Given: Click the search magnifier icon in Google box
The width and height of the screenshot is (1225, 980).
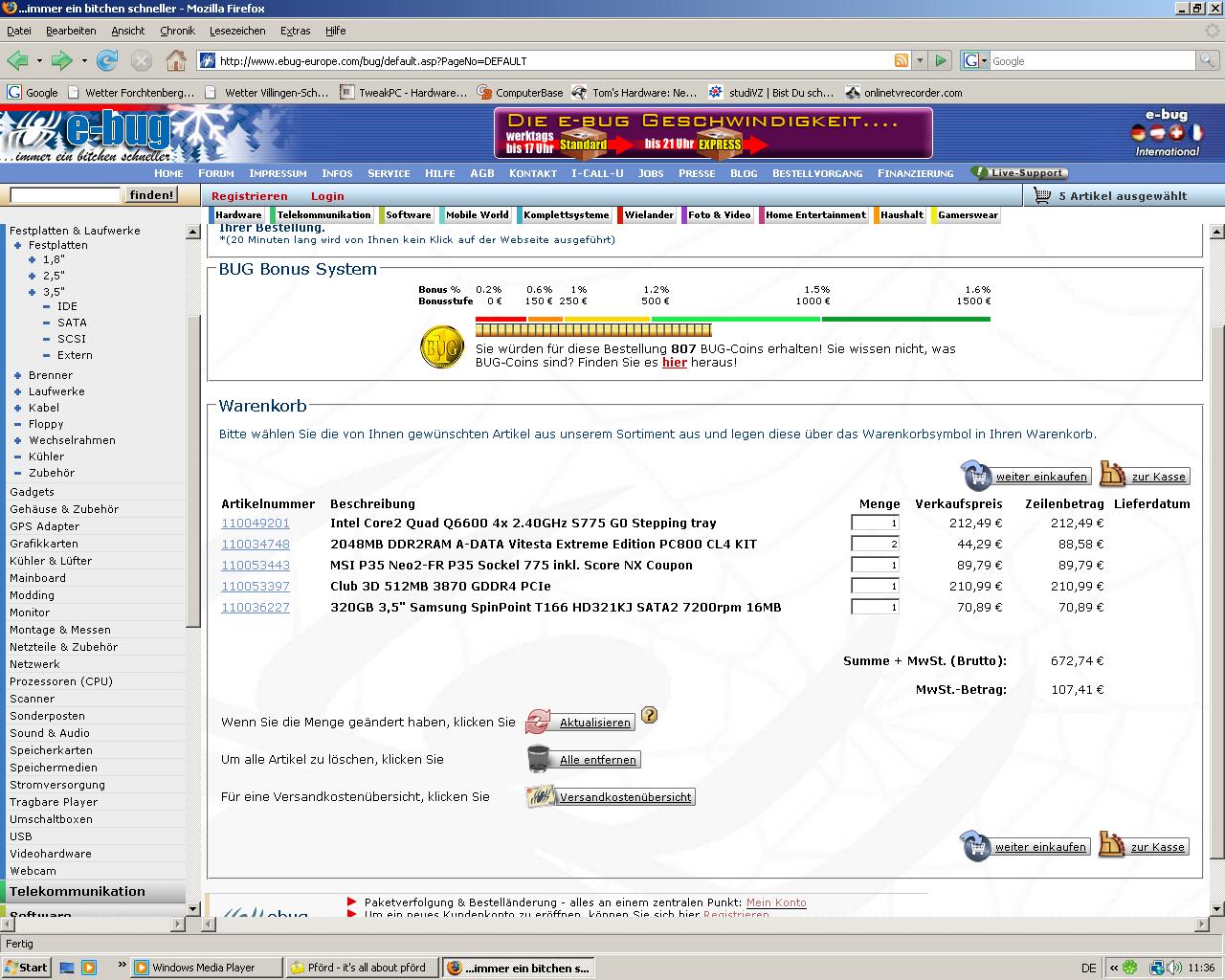Looking at the screenshot, I should pyautogui.click(x=1209, y=60).
